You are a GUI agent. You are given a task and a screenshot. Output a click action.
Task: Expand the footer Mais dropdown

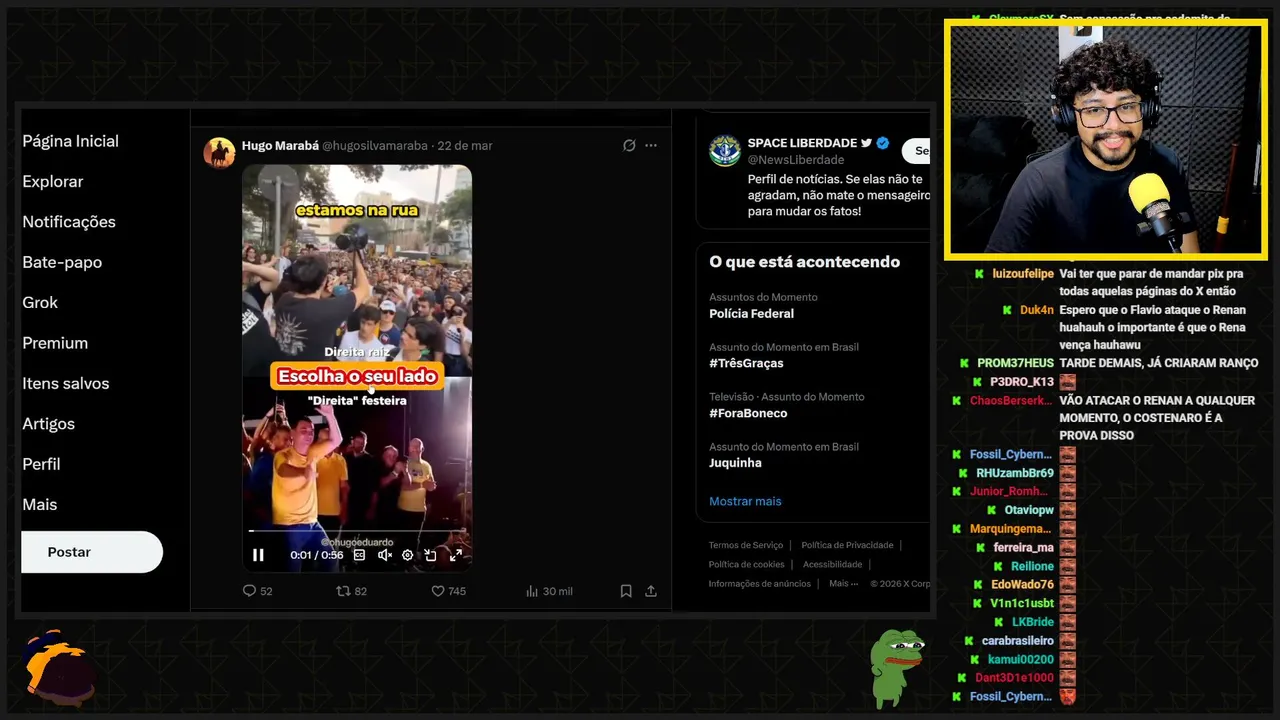843,583
